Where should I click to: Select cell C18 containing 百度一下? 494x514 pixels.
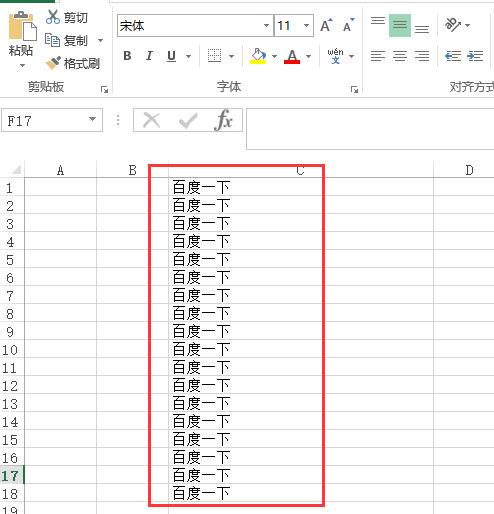[301, 493]
